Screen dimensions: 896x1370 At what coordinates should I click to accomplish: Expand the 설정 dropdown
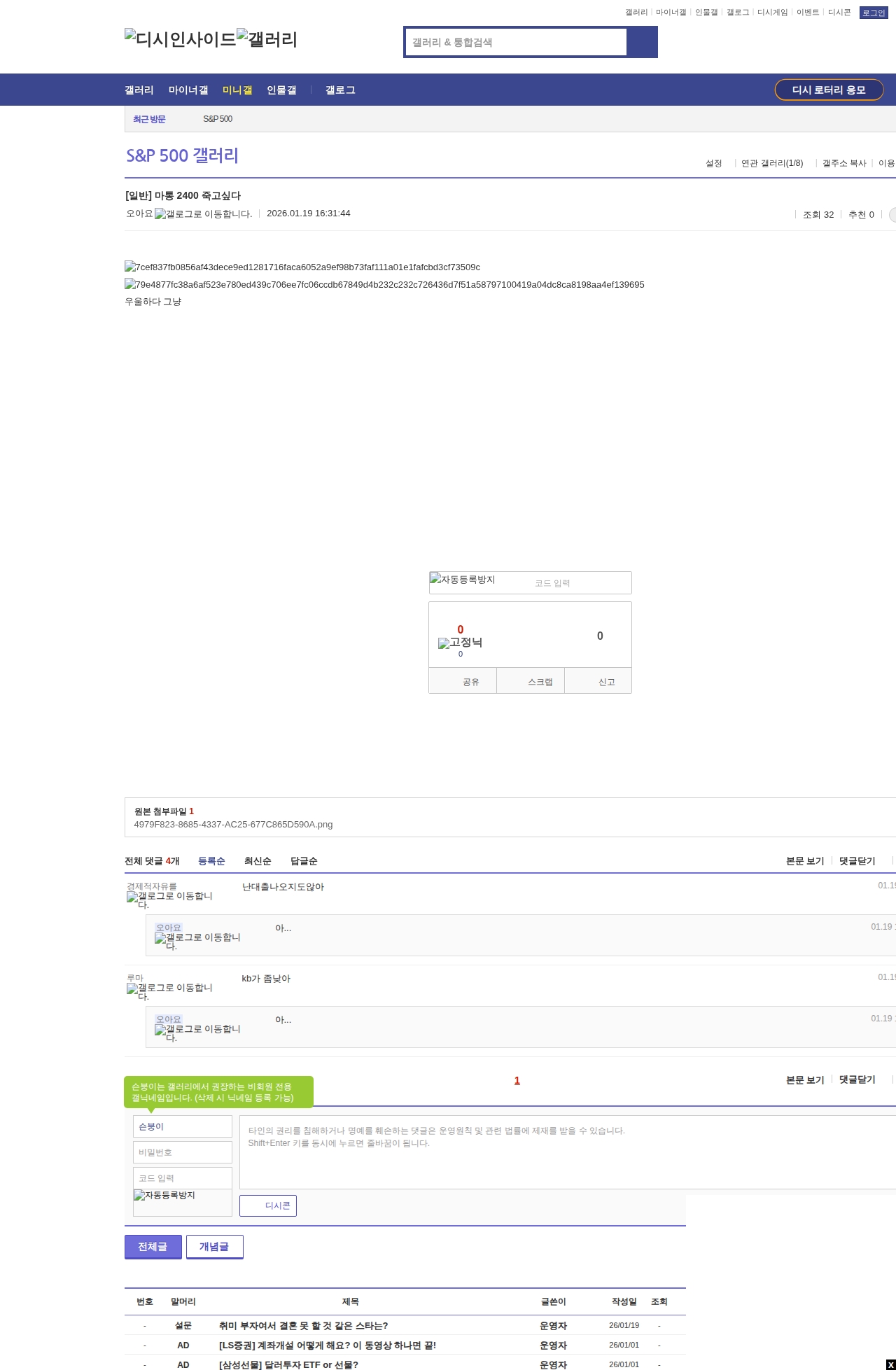tap(714, 163)
